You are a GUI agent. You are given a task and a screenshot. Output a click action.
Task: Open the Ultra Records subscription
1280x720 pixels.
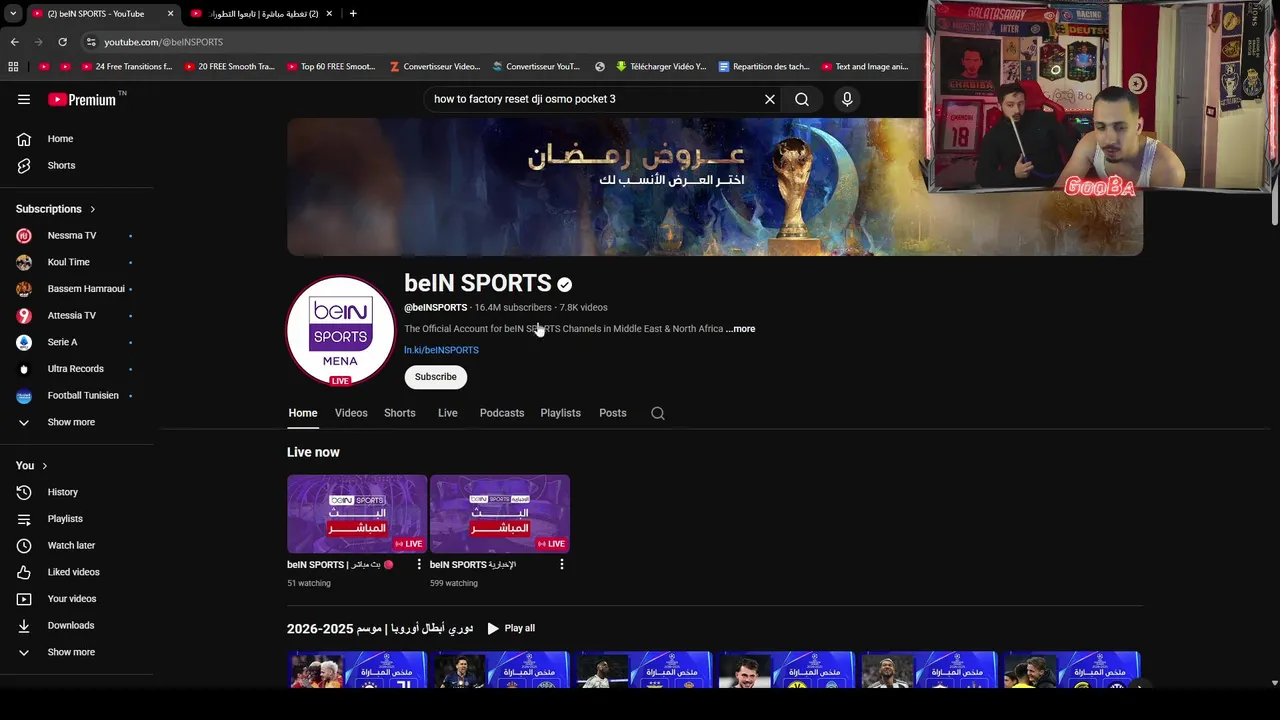coord(77,369)
